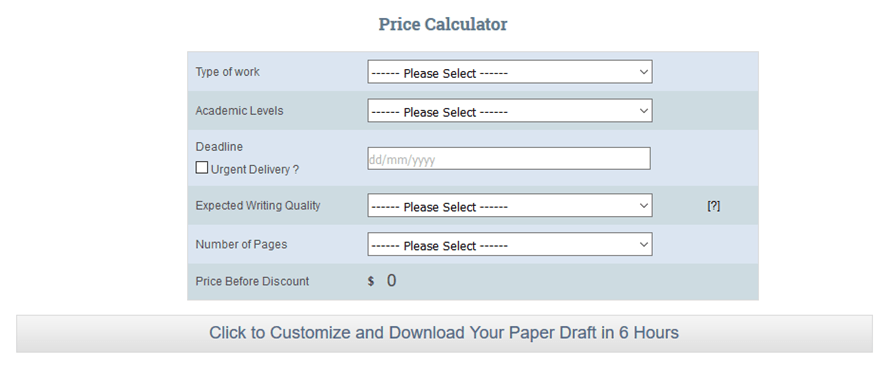Open Expected Writing Quality dropdown

pos(510,206)
